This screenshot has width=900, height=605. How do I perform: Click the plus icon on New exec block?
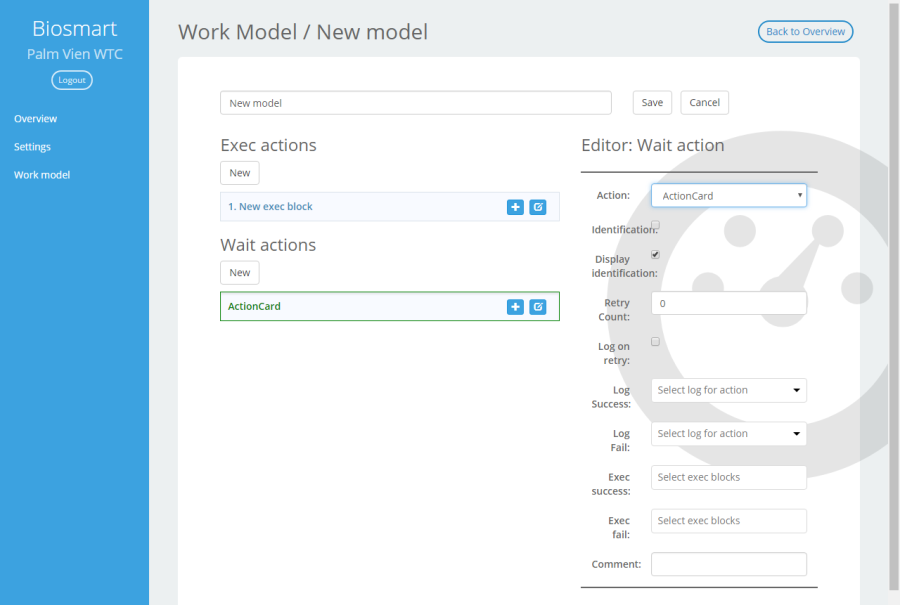click(515, 207)
